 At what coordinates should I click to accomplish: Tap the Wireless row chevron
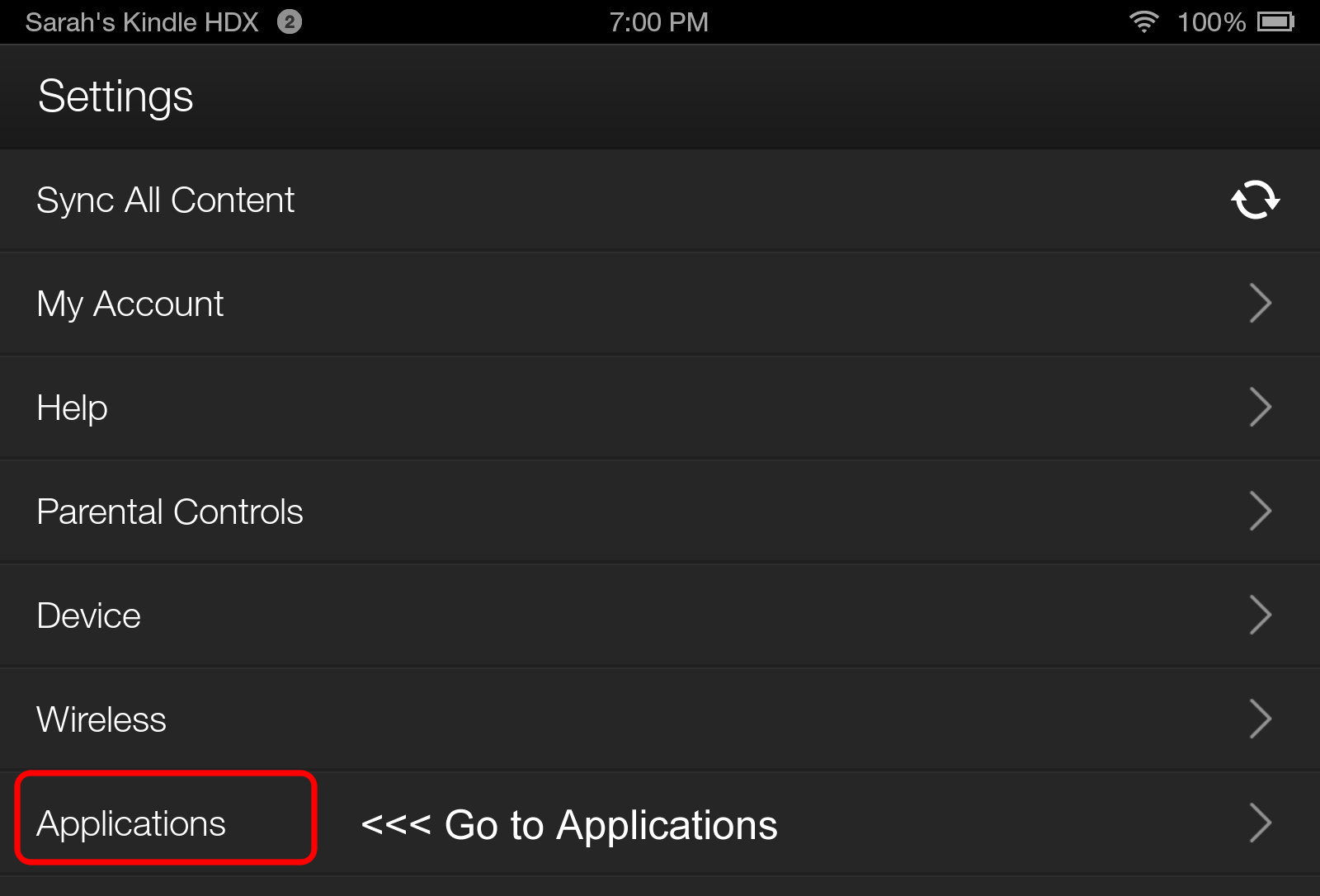click(1260, 719)
